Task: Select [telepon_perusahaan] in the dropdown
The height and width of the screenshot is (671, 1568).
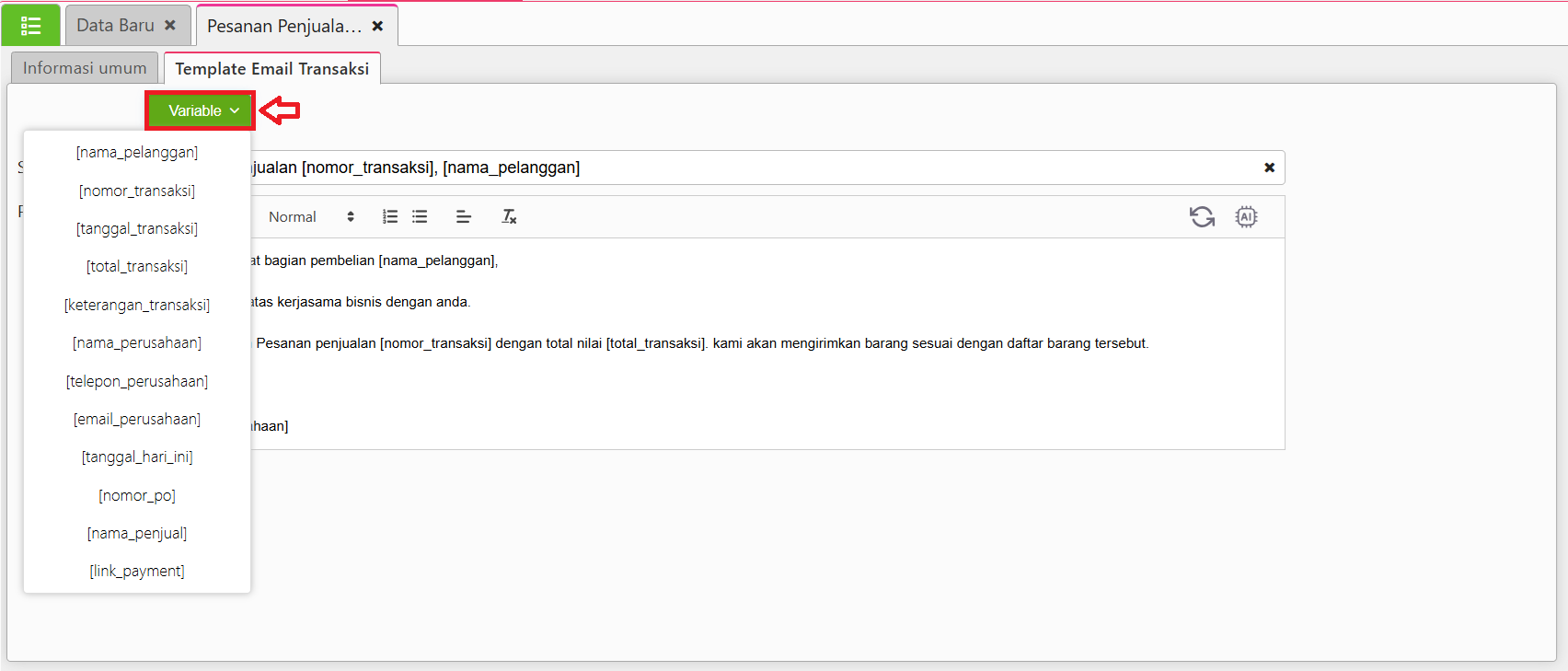Action: (x=137, y=381)
